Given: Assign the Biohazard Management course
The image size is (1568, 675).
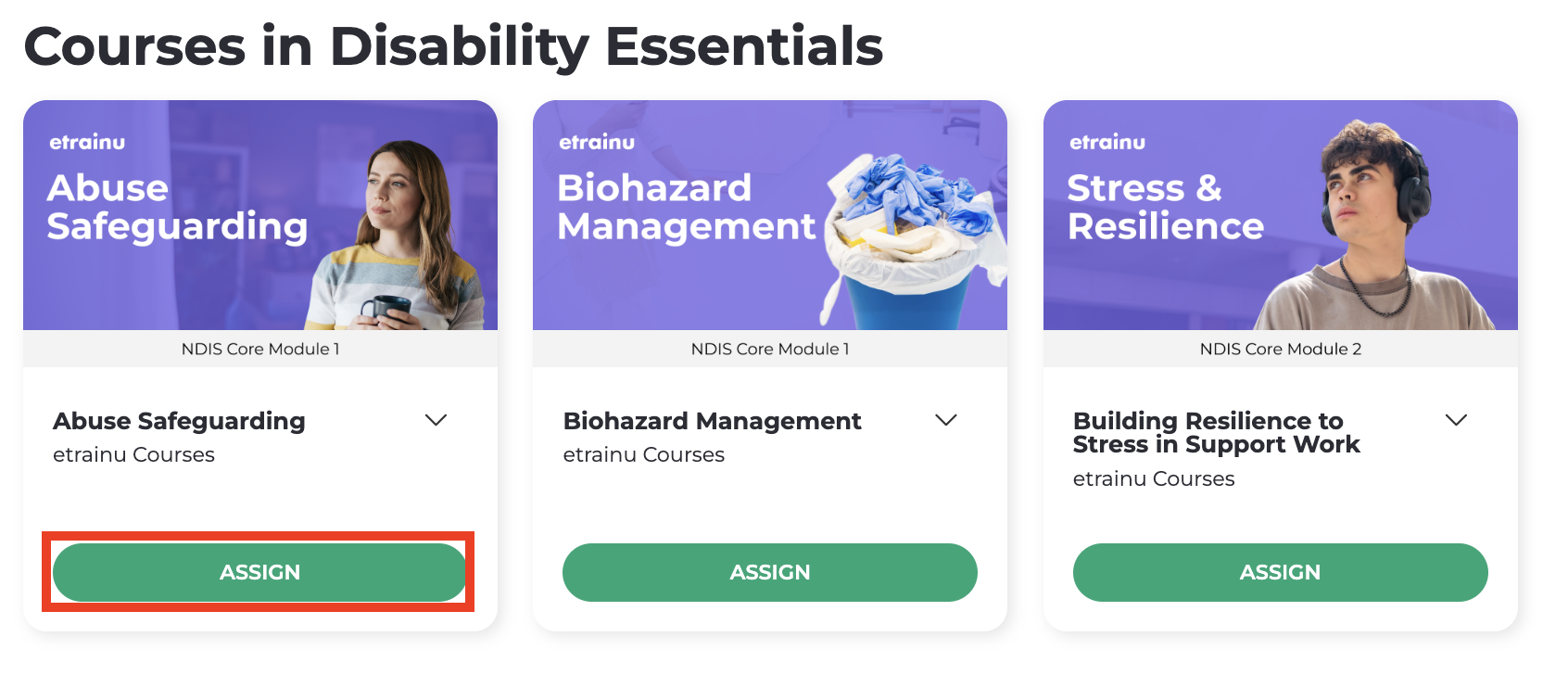Looking at the screenshot, I should point(769,572).
